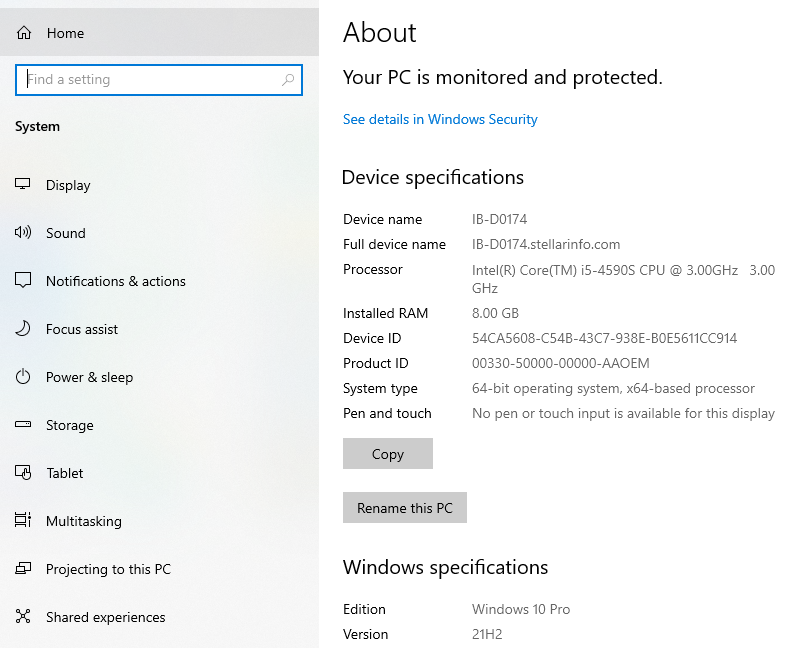Click the 21H2 version value

487,634
